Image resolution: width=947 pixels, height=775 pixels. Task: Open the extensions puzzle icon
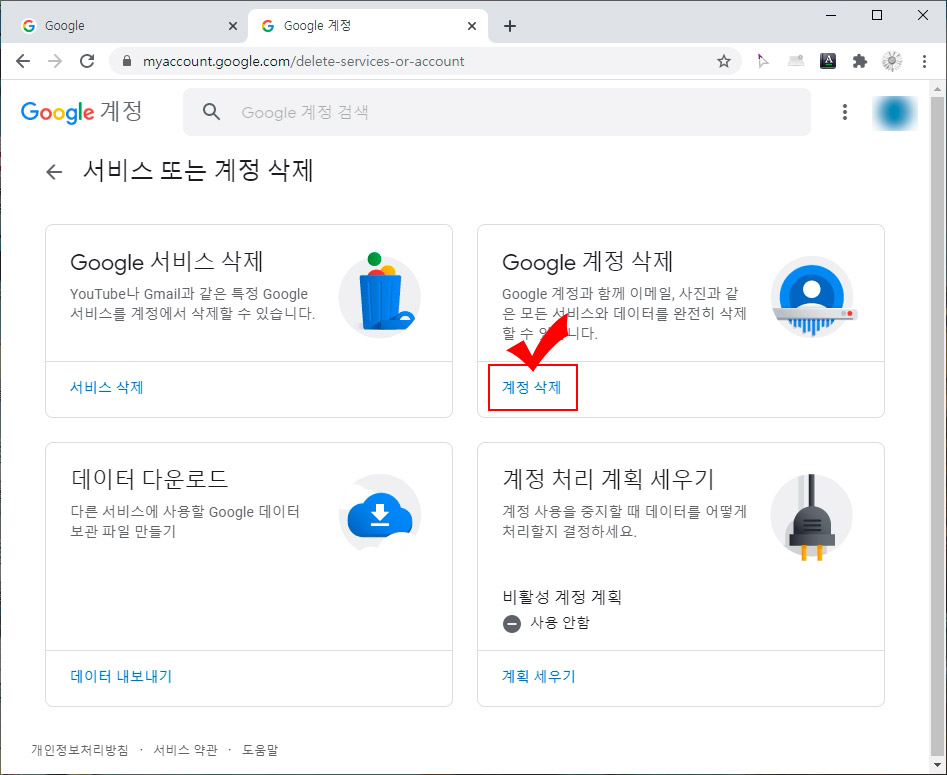pyautogui.click(x=859, y=61)
